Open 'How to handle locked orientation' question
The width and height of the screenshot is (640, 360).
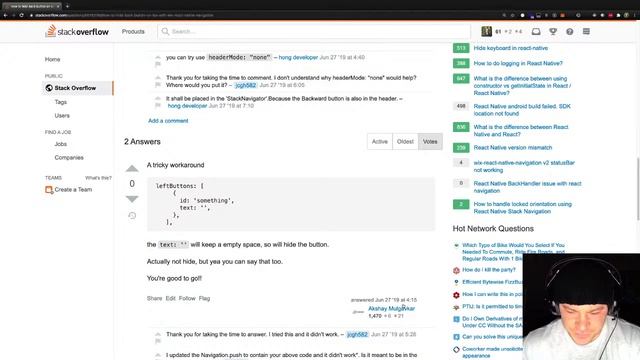pyautogui.click(x=522, y=208)
